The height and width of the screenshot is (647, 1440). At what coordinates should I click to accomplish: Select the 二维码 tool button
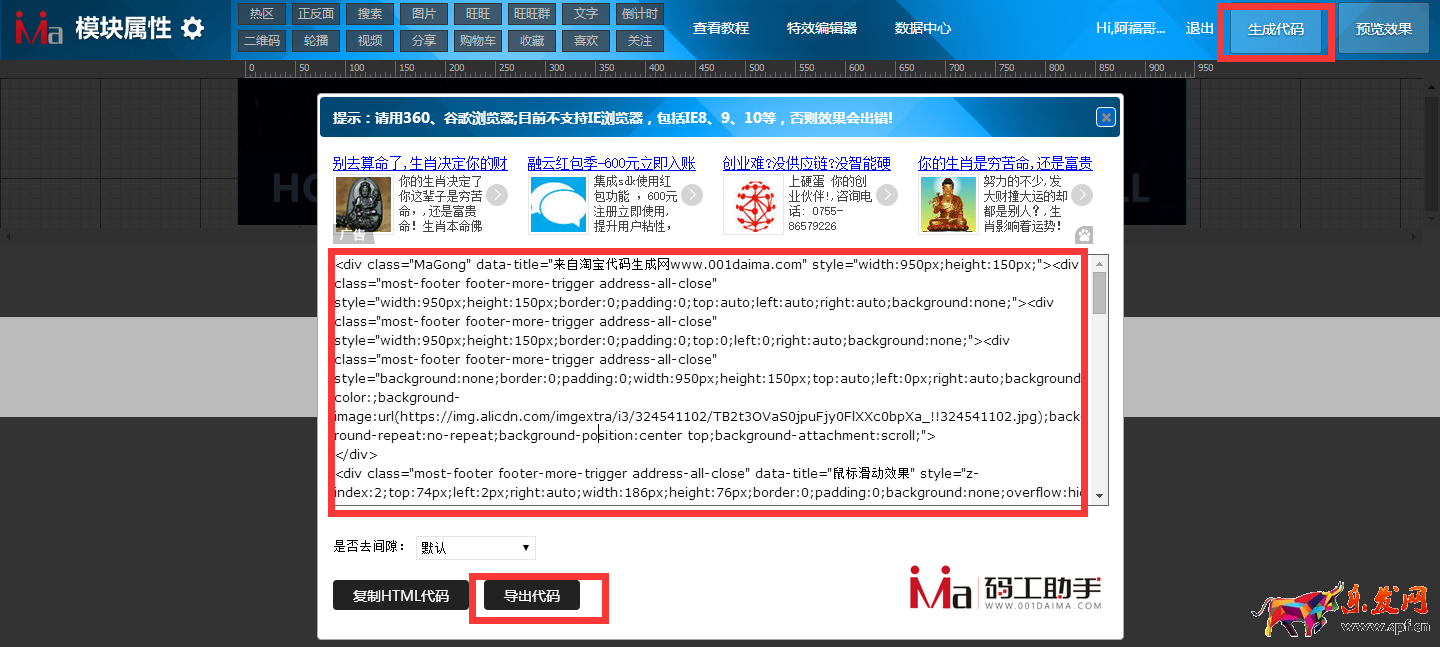[262, 41]
